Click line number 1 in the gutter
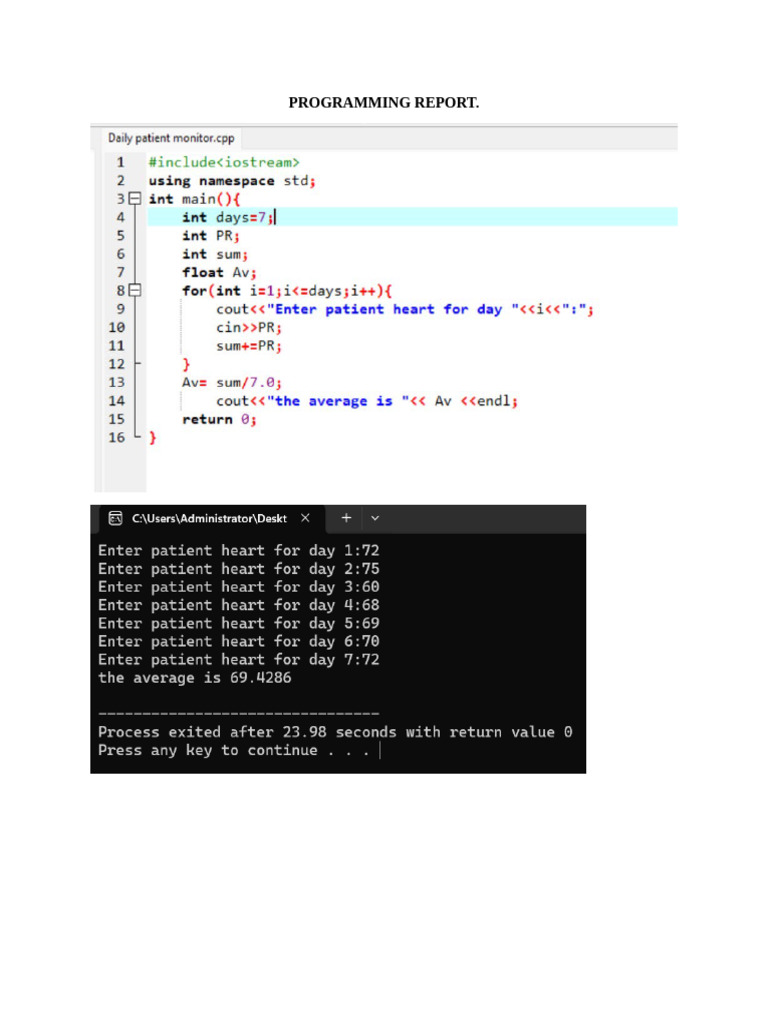The height and width of the screenshot is (1024, 768). (x=120, y=162)
